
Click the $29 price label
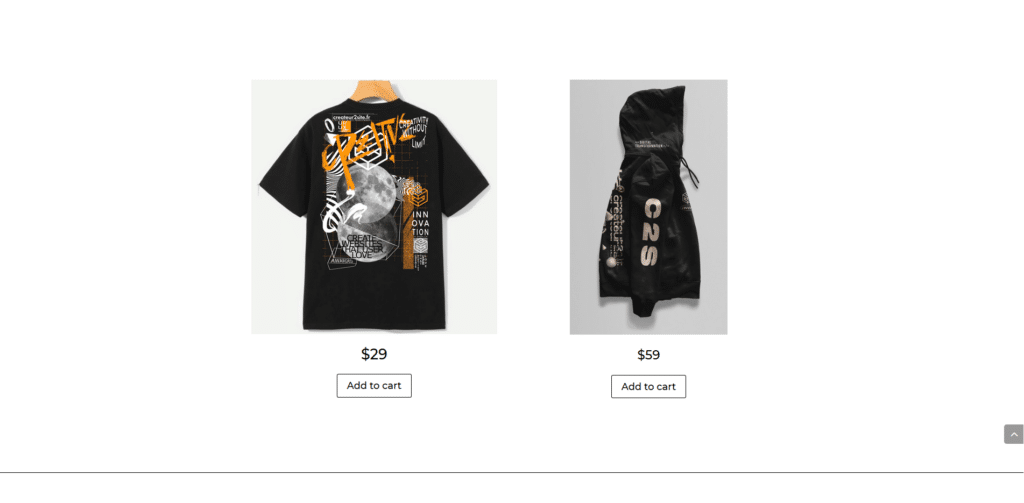(374, 354)
